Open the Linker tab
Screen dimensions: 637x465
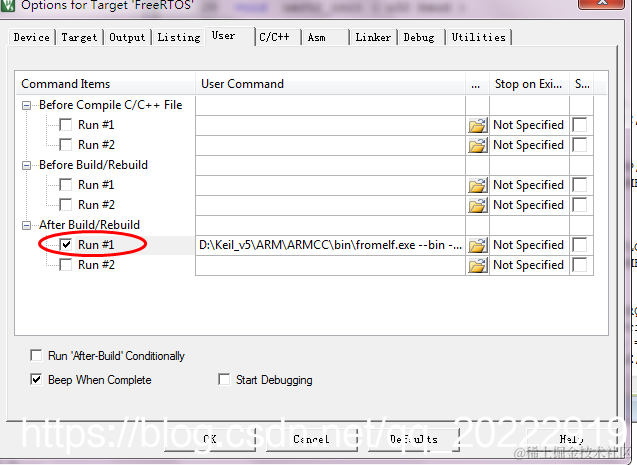point(373,37)
